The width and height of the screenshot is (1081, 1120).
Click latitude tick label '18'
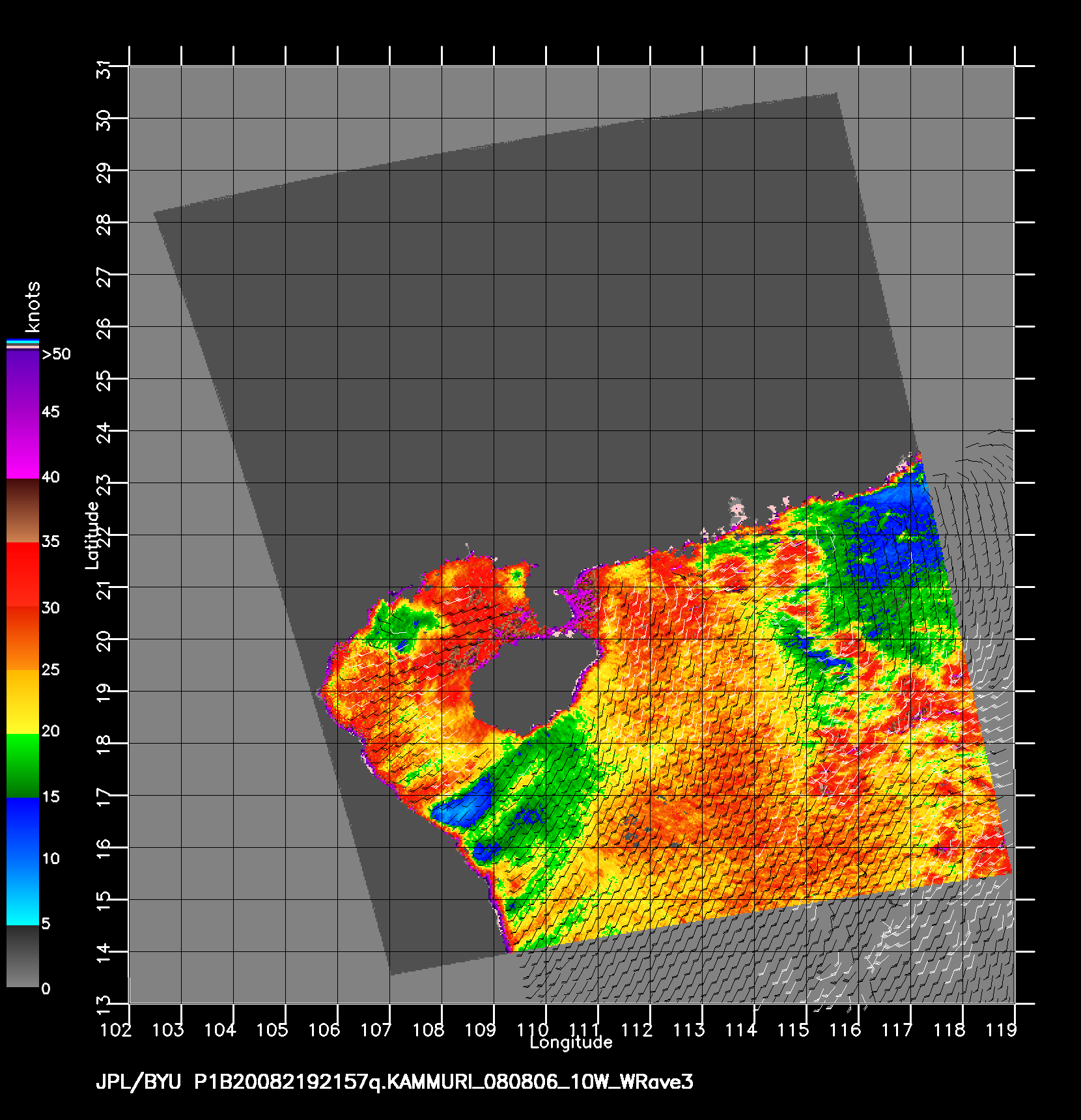(x=104, y=746)
